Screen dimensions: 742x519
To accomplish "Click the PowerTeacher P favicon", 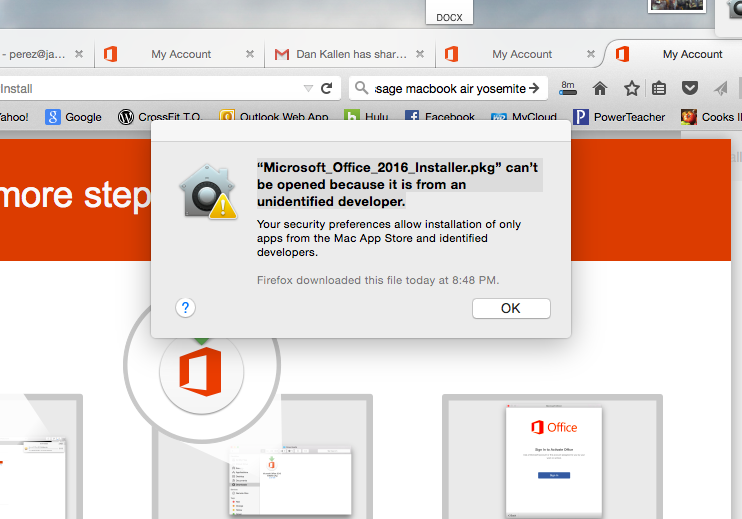I will [581, 117].
